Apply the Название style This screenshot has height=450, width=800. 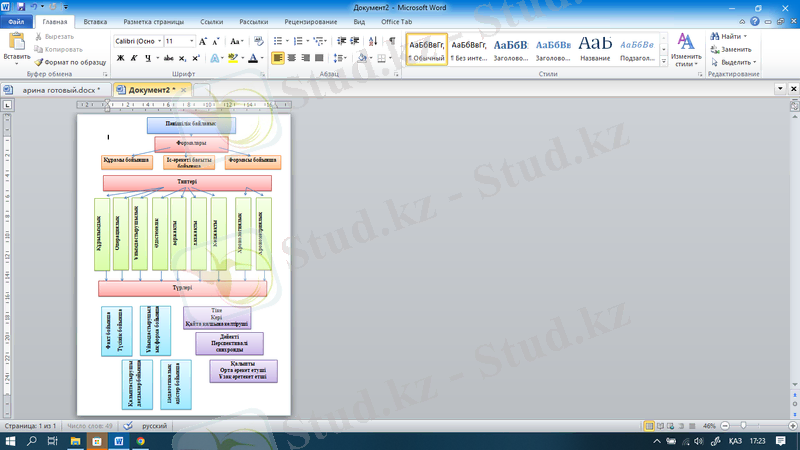point(595,47)
